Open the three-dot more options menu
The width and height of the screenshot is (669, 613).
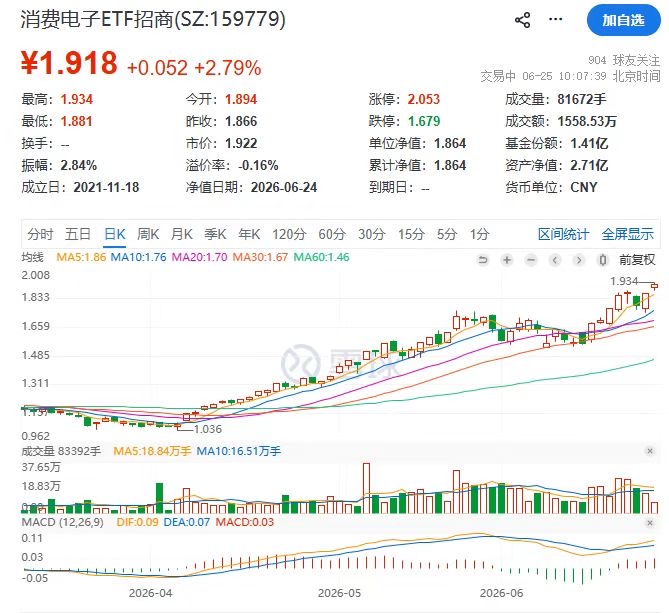(x=556, y=19)
